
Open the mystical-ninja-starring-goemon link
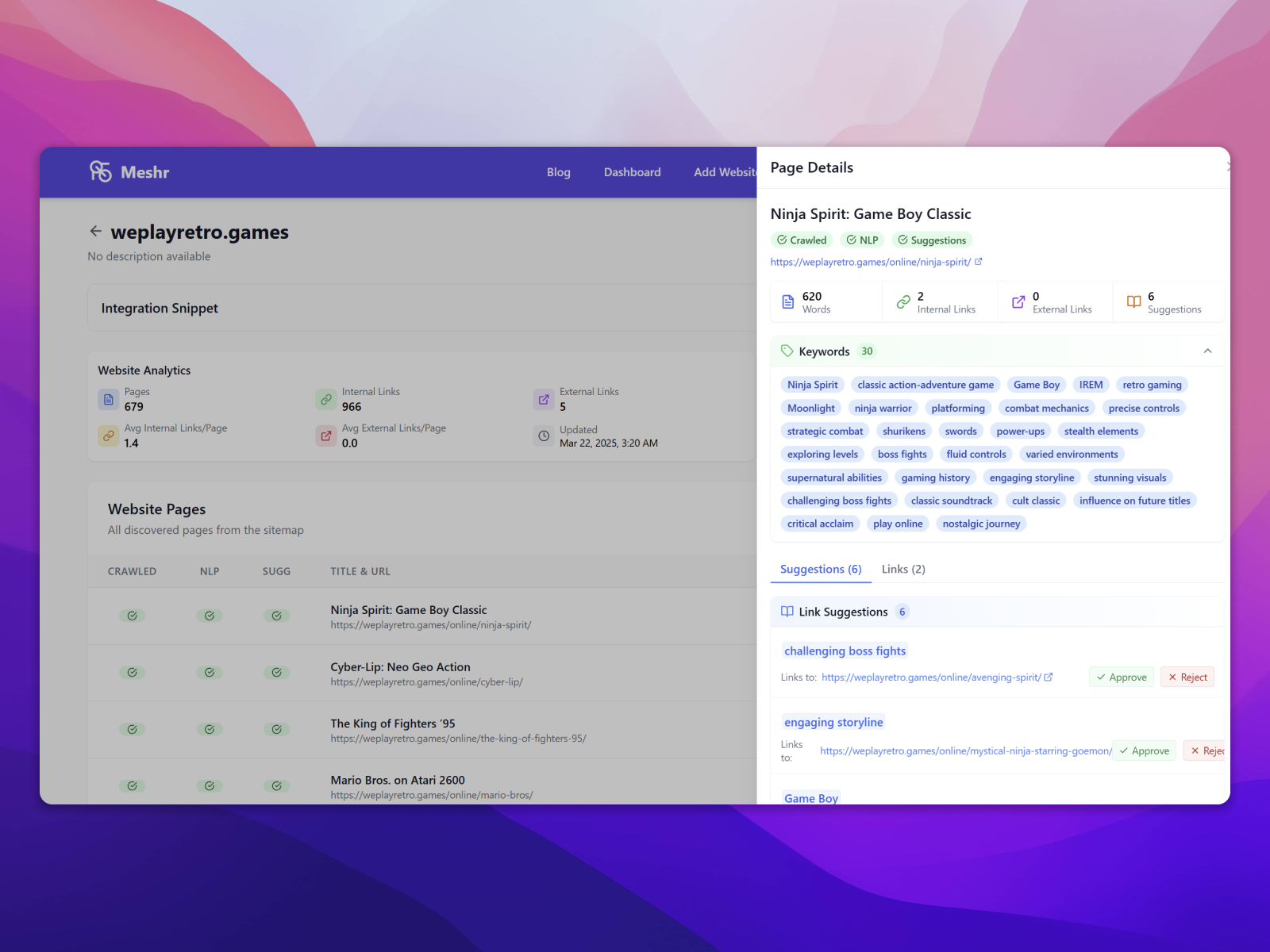pyautogui.click(x=966, y=750)
